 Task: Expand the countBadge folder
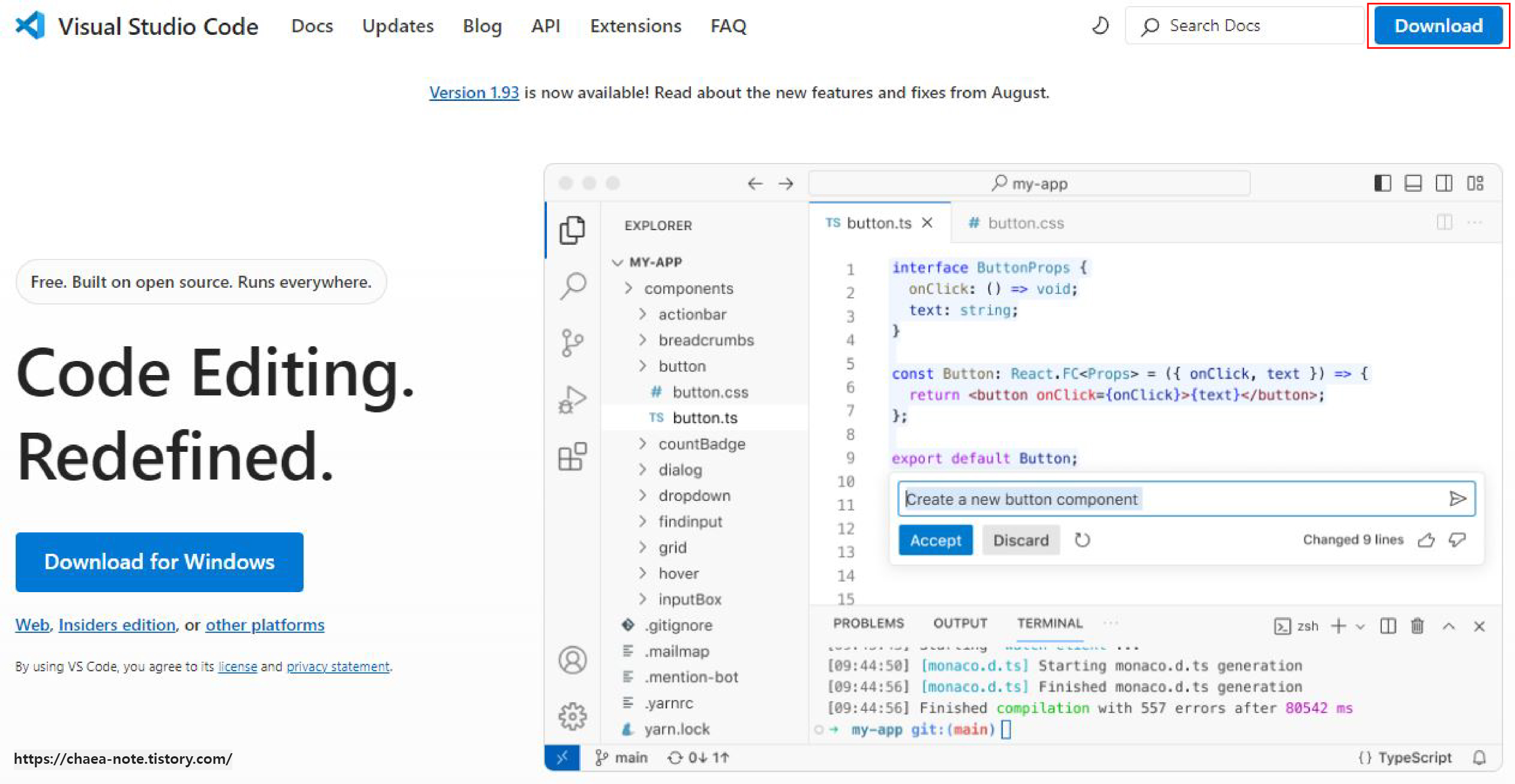tap(643, 443)
